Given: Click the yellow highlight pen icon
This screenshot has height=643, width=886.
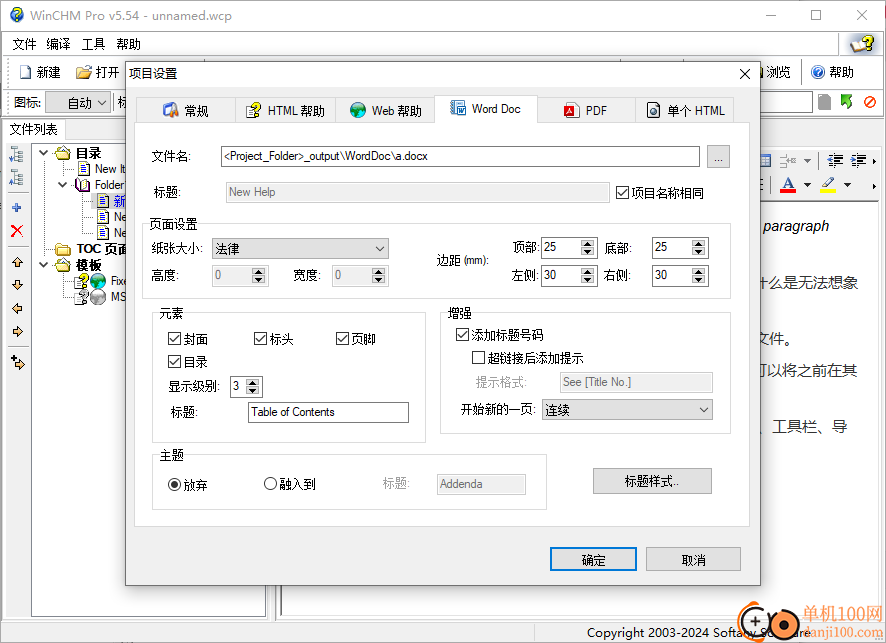Looking at the screenshot, I should point(828,185).
